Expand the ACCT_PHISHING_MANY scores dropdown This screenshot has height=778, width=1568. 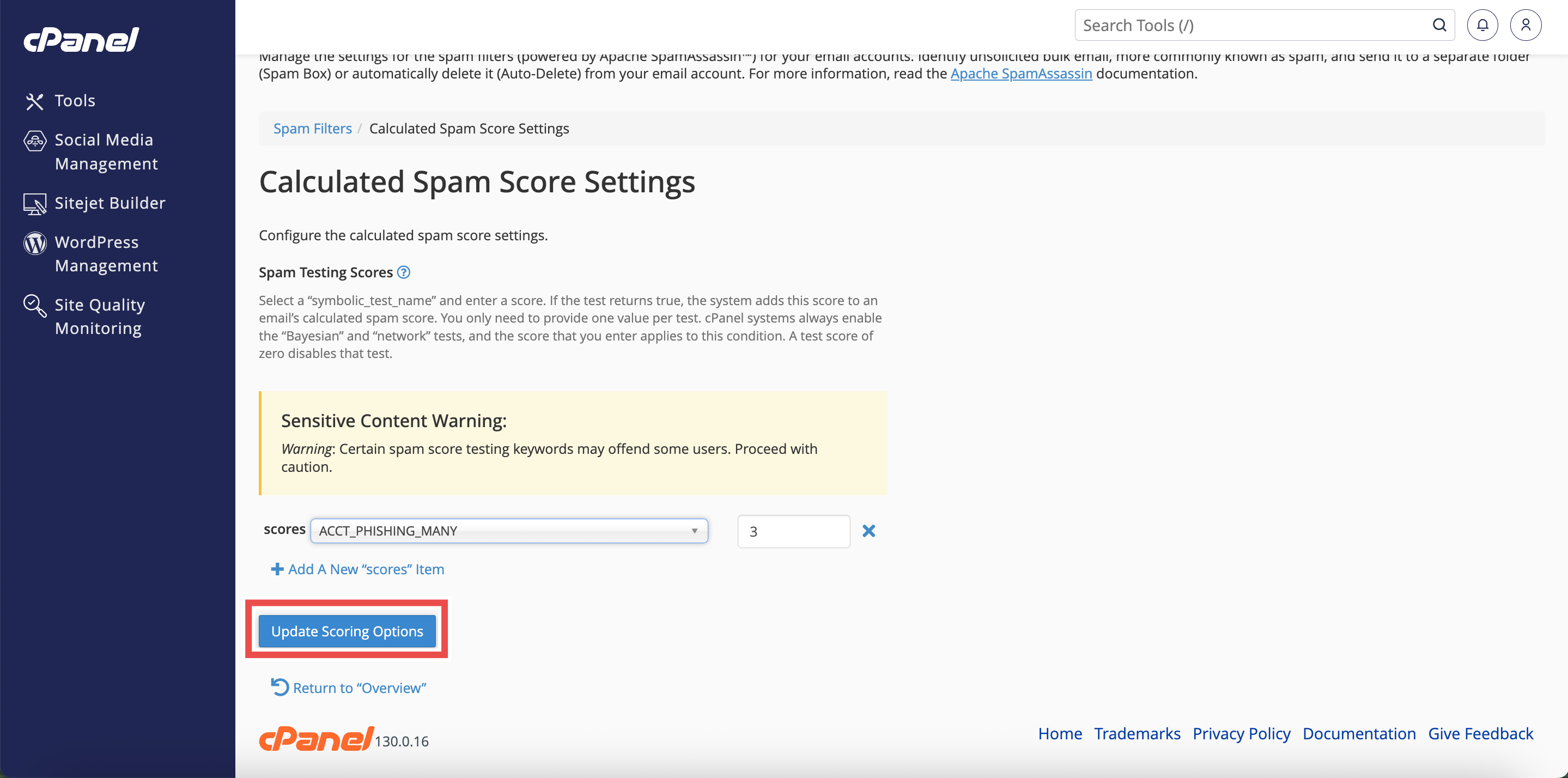[x=509, y=531]
